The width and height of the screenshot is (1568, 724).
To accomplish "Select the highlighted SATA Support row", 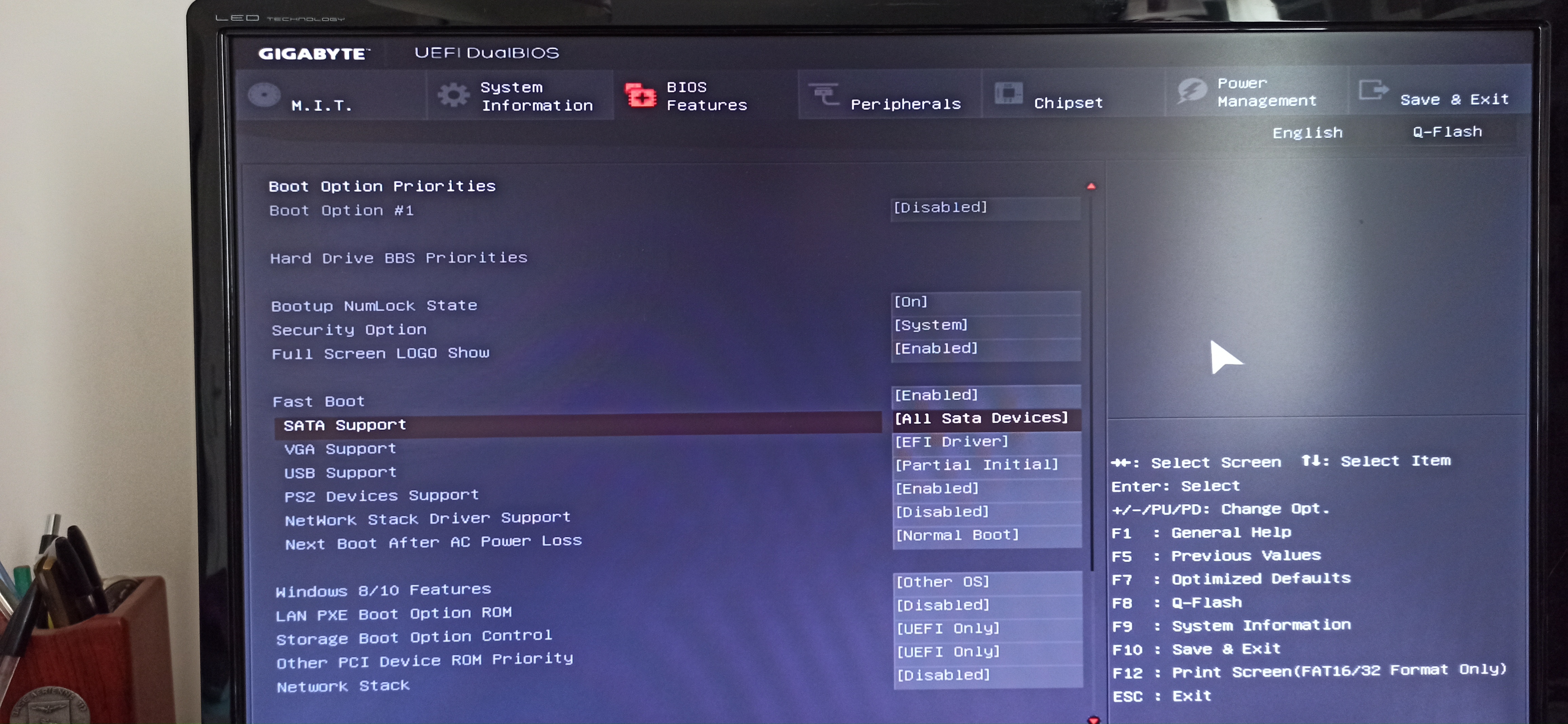I will pyautogui.click(x=577, y=425).
